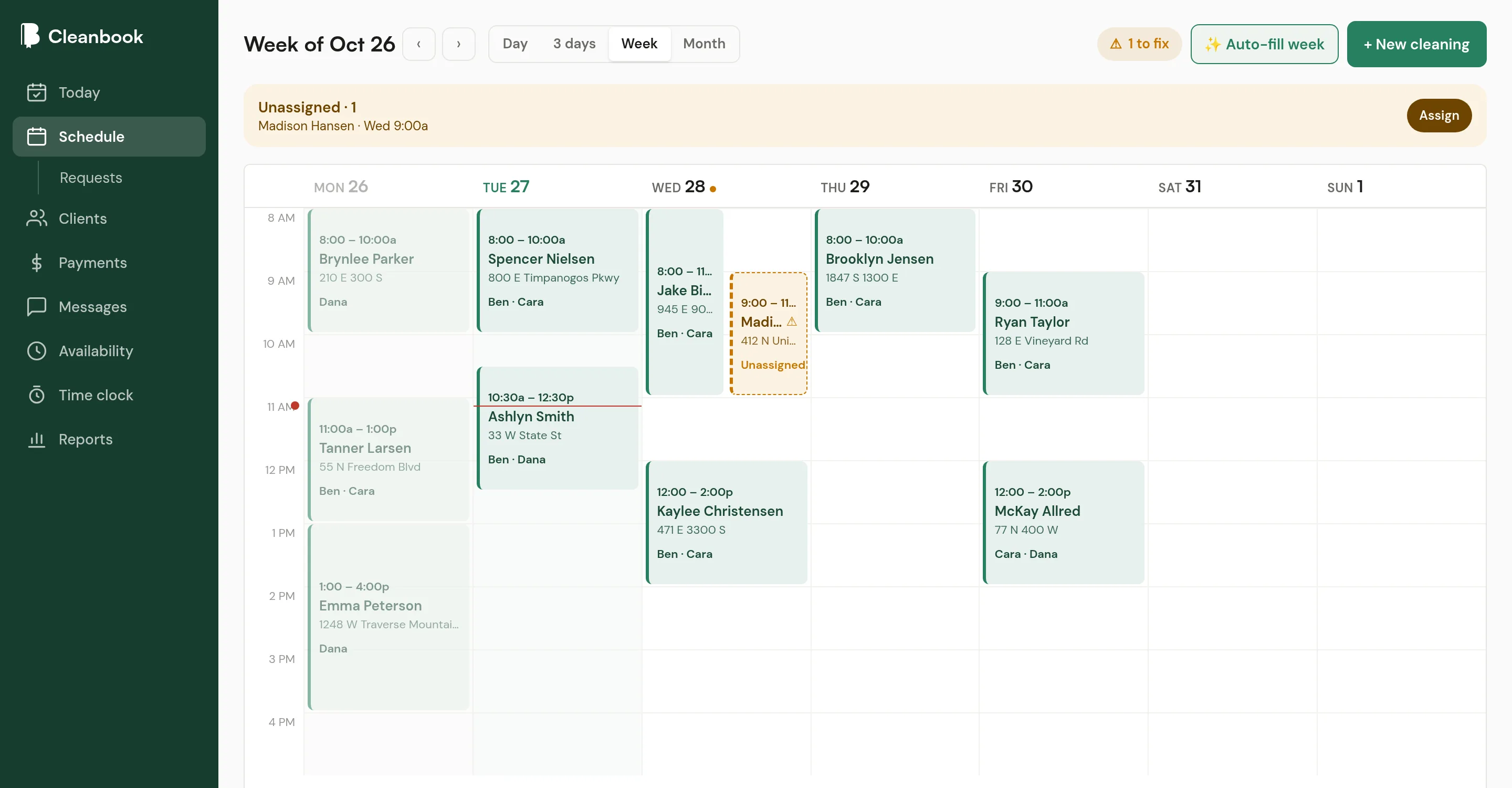
Task: Open the Ryan Taylor Friday appointment
Action: [x=1064, y=334]
